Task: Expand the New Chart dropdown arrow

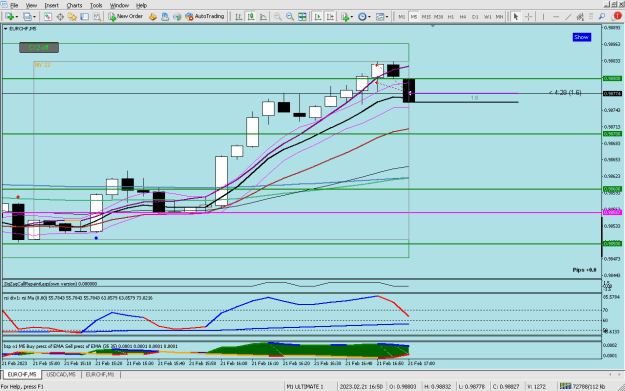Action: 16,17
